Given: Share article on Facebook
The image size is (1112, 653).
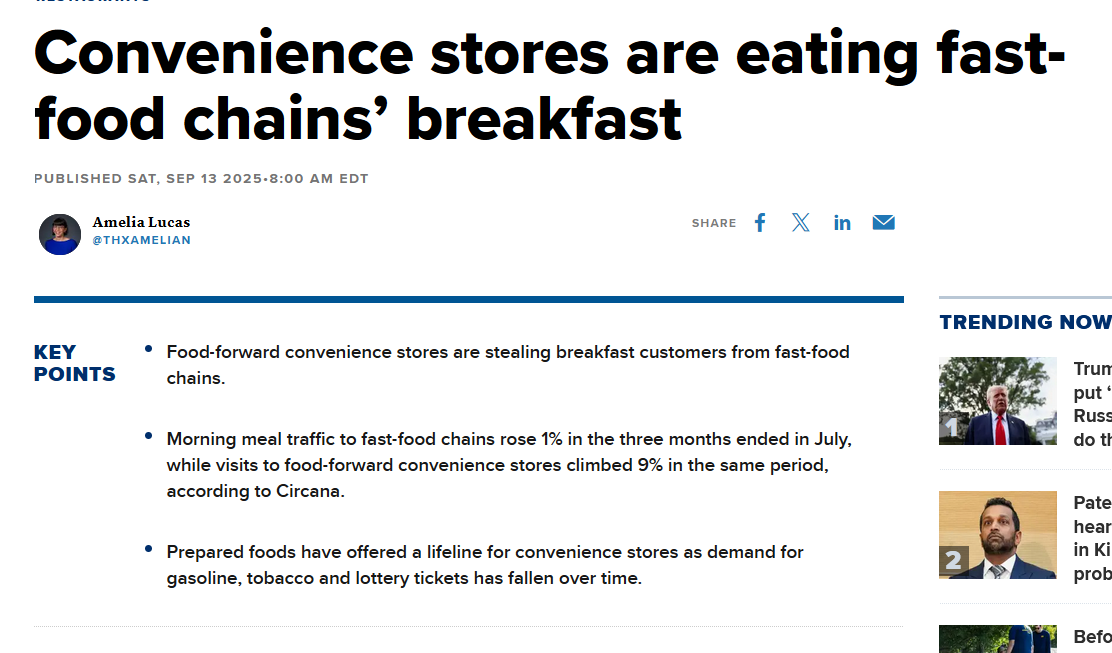Looking at the screenshot, I should point(760,223).
